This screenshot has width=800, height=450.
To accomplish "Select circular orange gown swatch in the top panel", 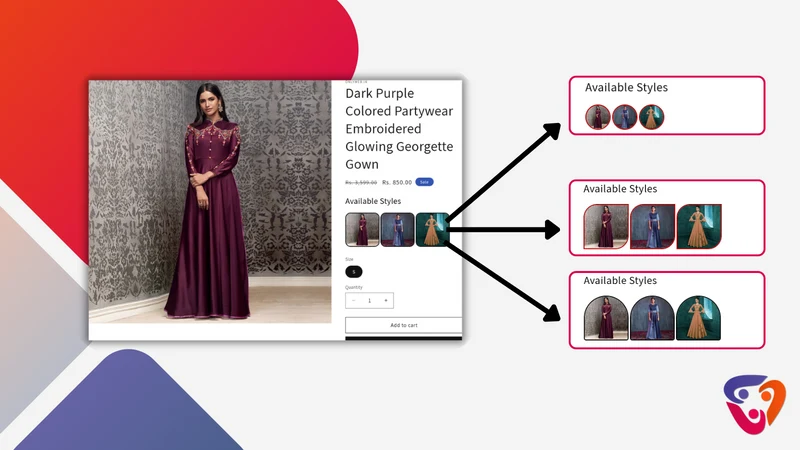I will 652,117.
